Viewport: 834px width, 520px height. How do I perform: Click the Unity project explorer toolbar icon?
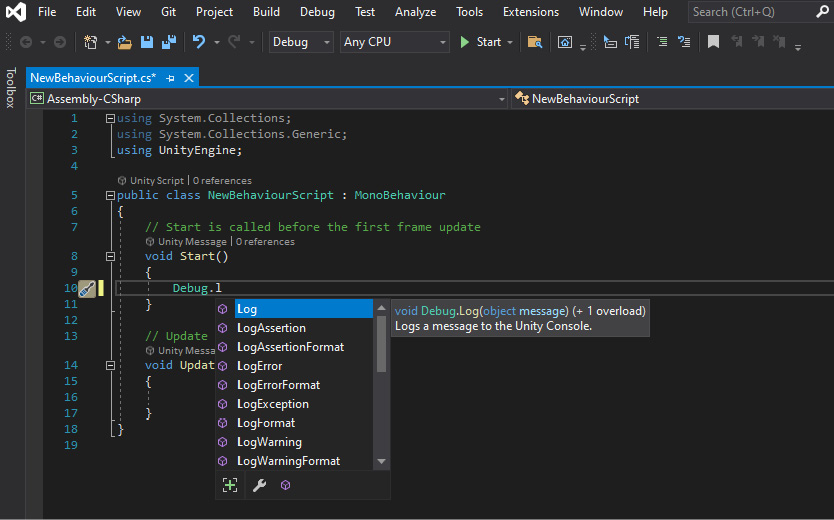[x=564, y=42]
